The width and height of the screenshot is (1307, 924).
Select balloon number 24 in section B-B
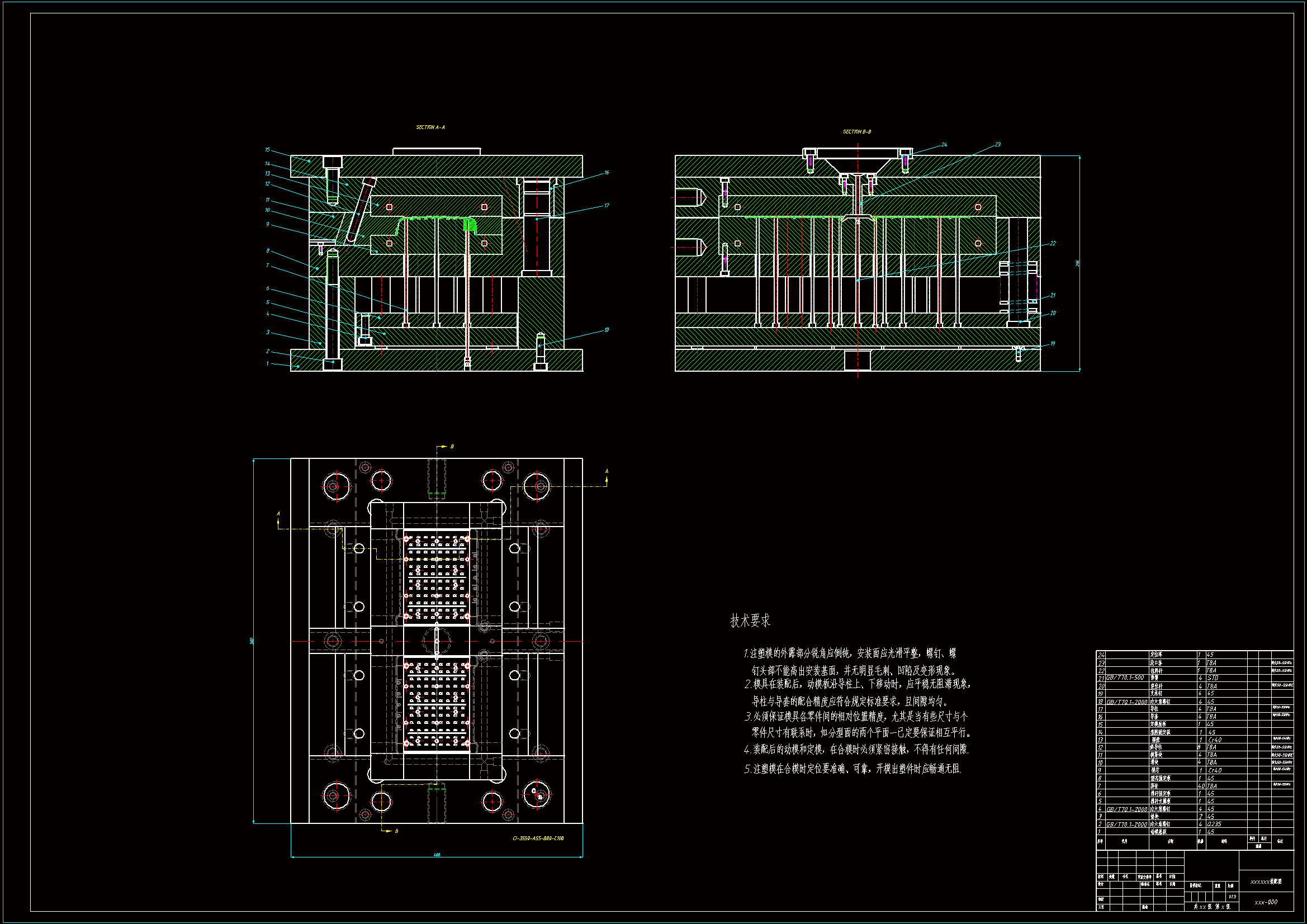click(944, 145)
